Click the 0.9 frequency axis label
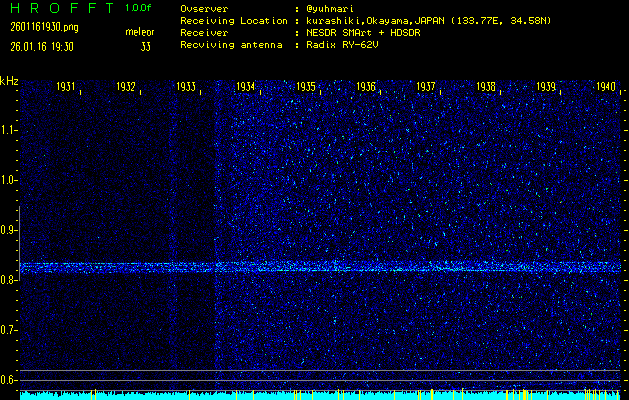 click(x=7, y=230)
